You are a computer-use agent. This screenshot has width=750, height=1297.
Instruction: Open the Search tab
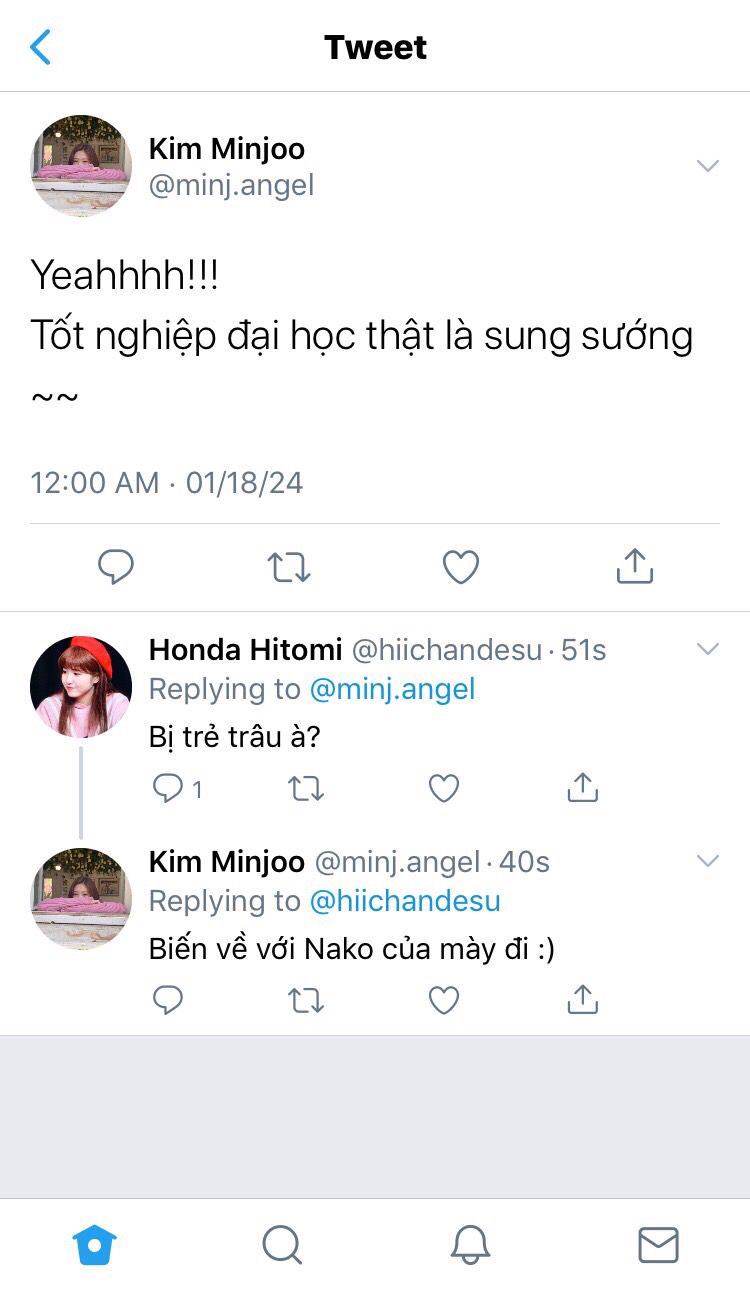pyautogui.click(x=282, y=1245)
